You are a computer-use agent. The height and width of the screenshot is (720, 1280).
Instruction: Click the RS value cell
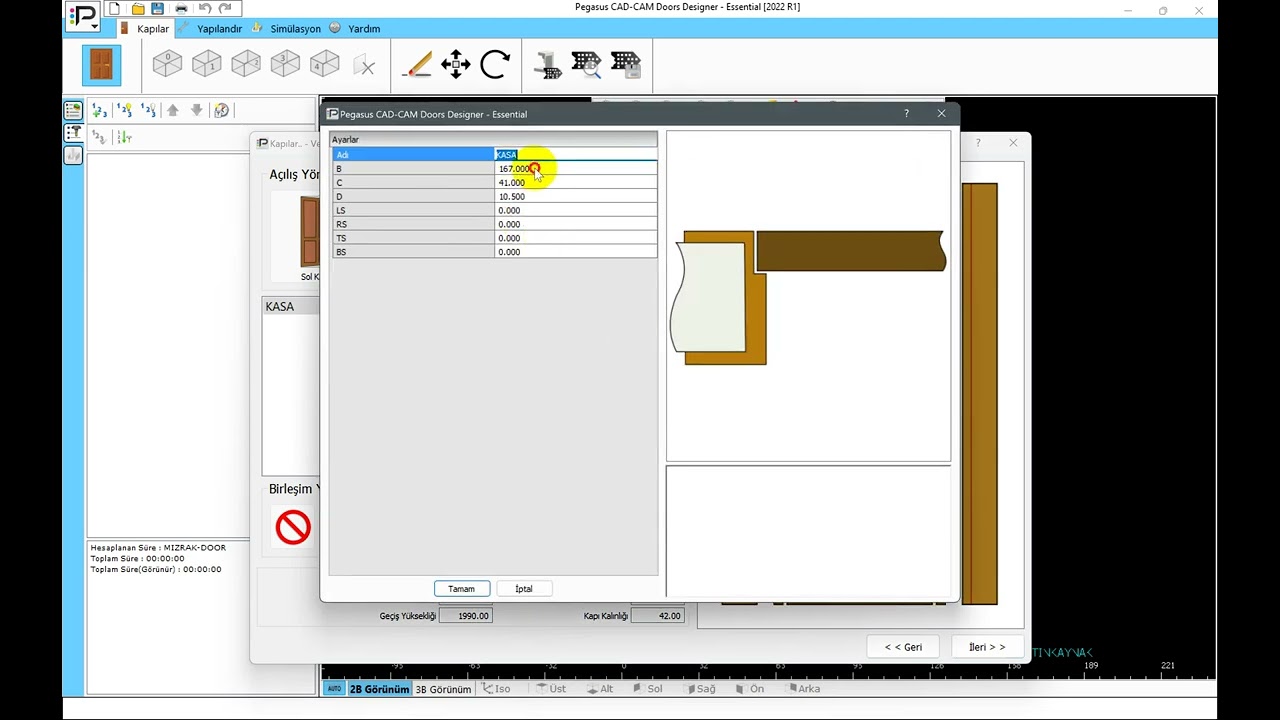click(576, 225)
